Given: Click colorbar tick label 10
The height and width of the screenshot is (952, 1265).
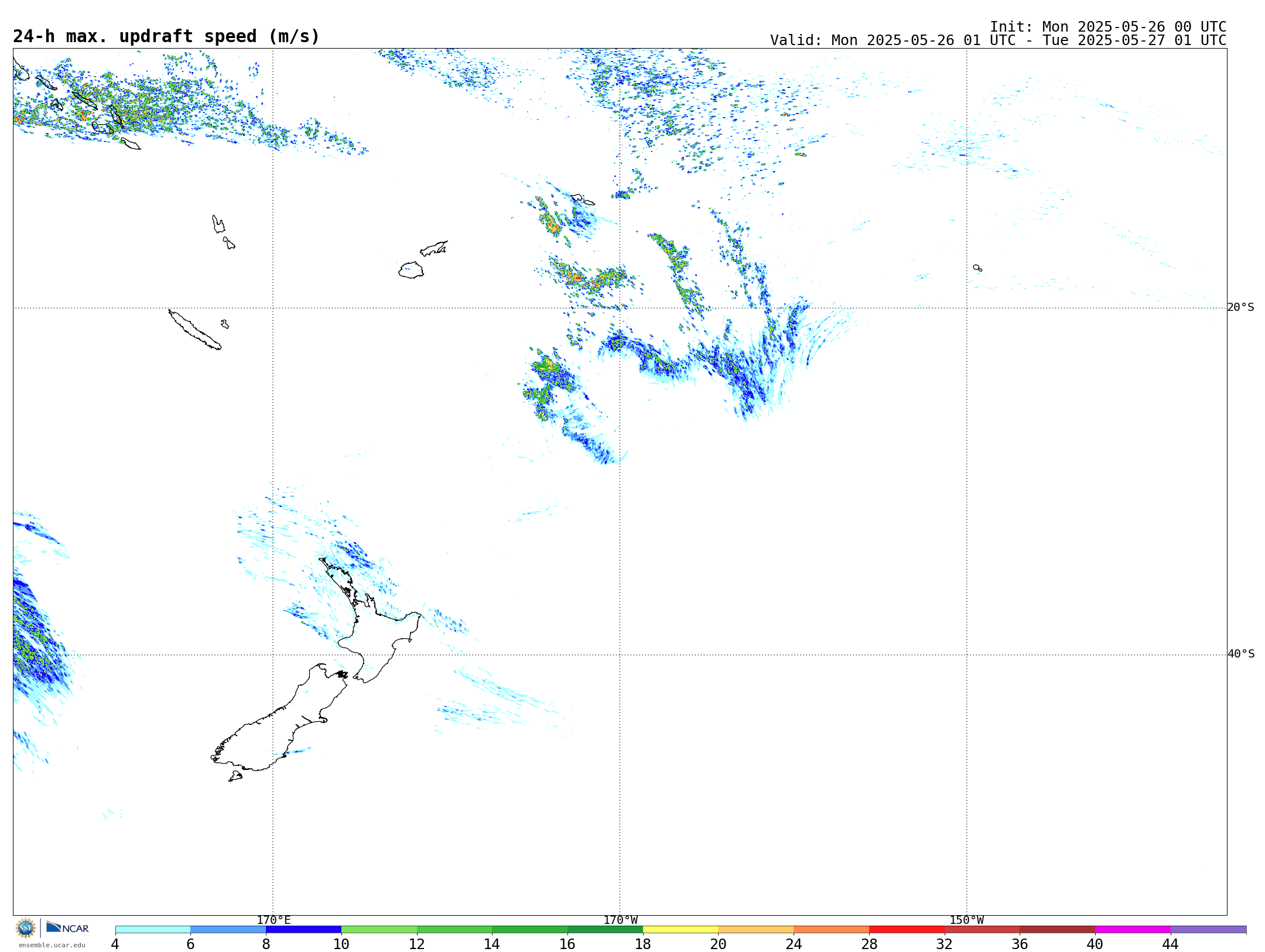Looking at the screenshot, I should point(341,944).
